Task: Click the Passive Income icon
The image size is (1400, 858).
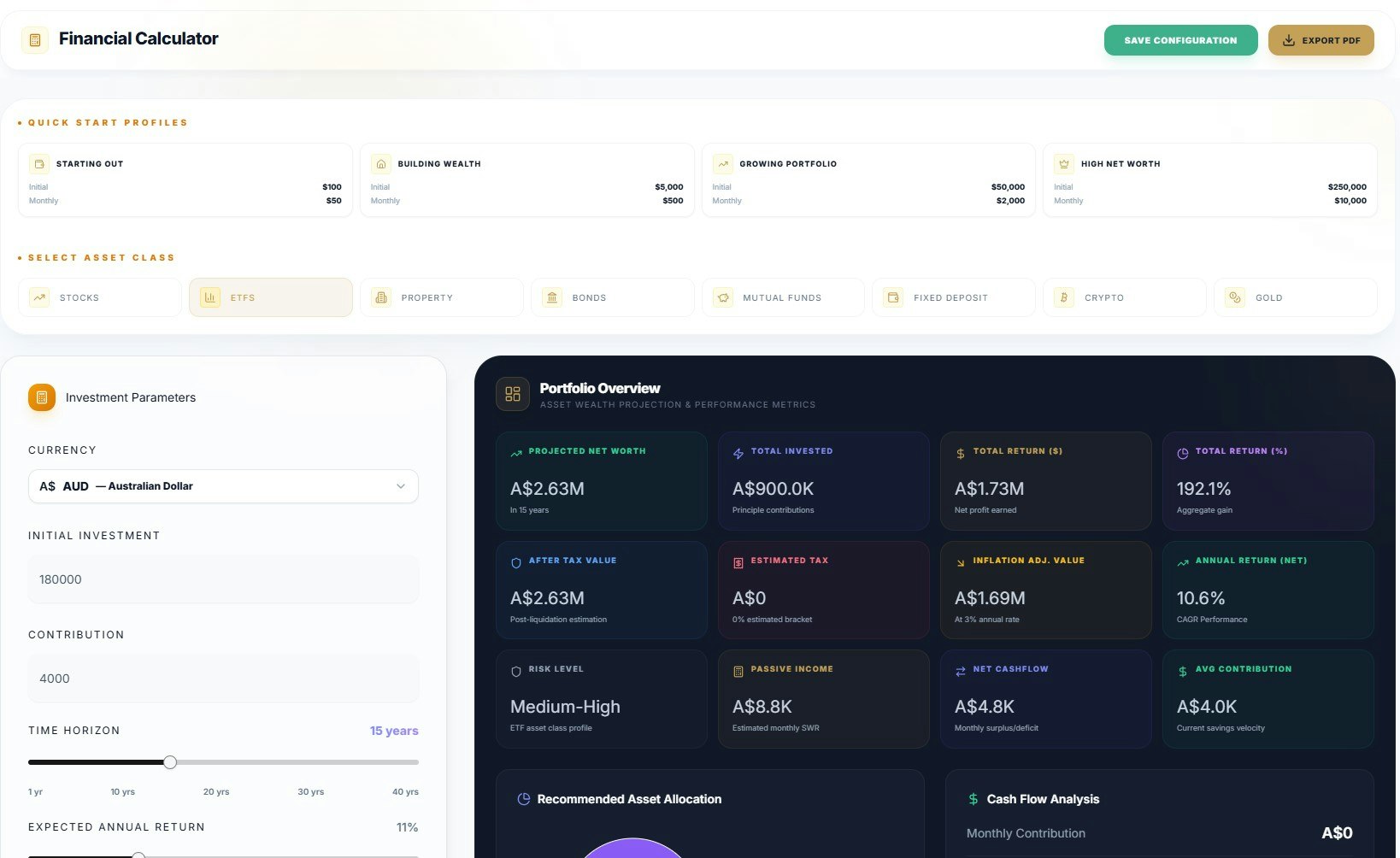Action: 738,672
